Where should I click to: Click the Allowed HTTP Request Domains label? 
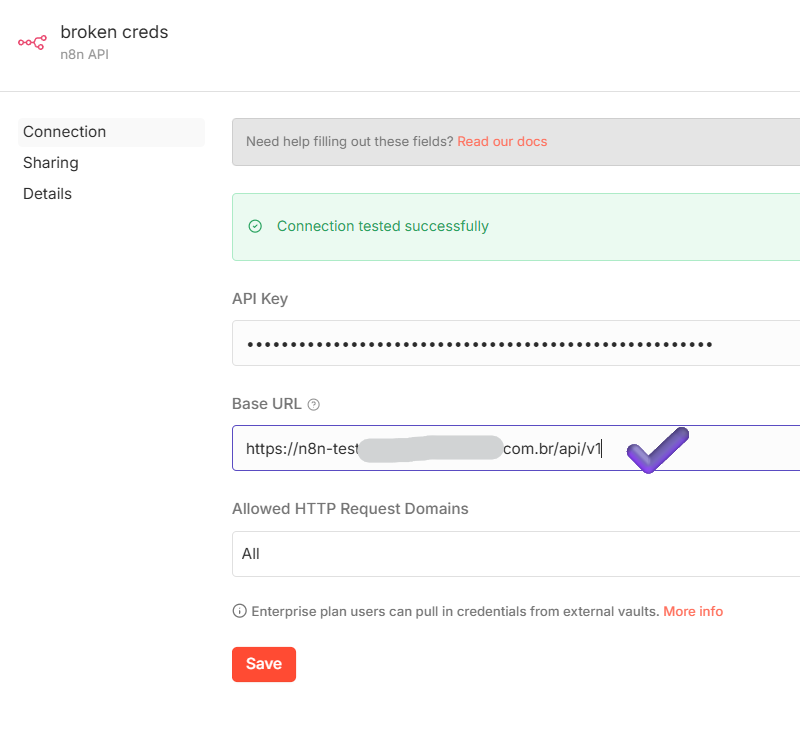point(350,509)
